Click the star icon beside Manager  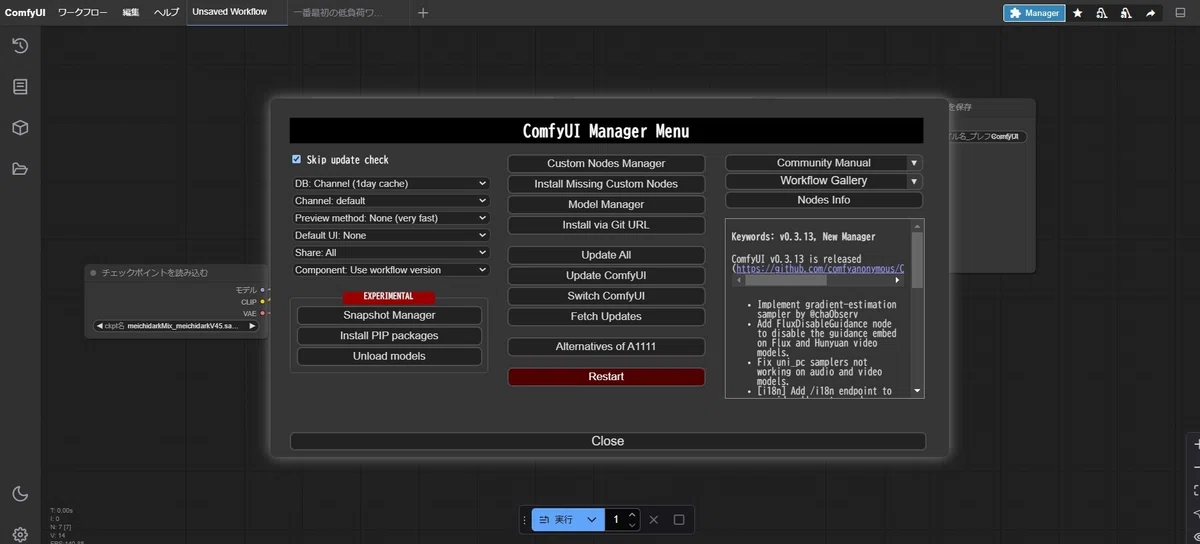coord(1077,13)
